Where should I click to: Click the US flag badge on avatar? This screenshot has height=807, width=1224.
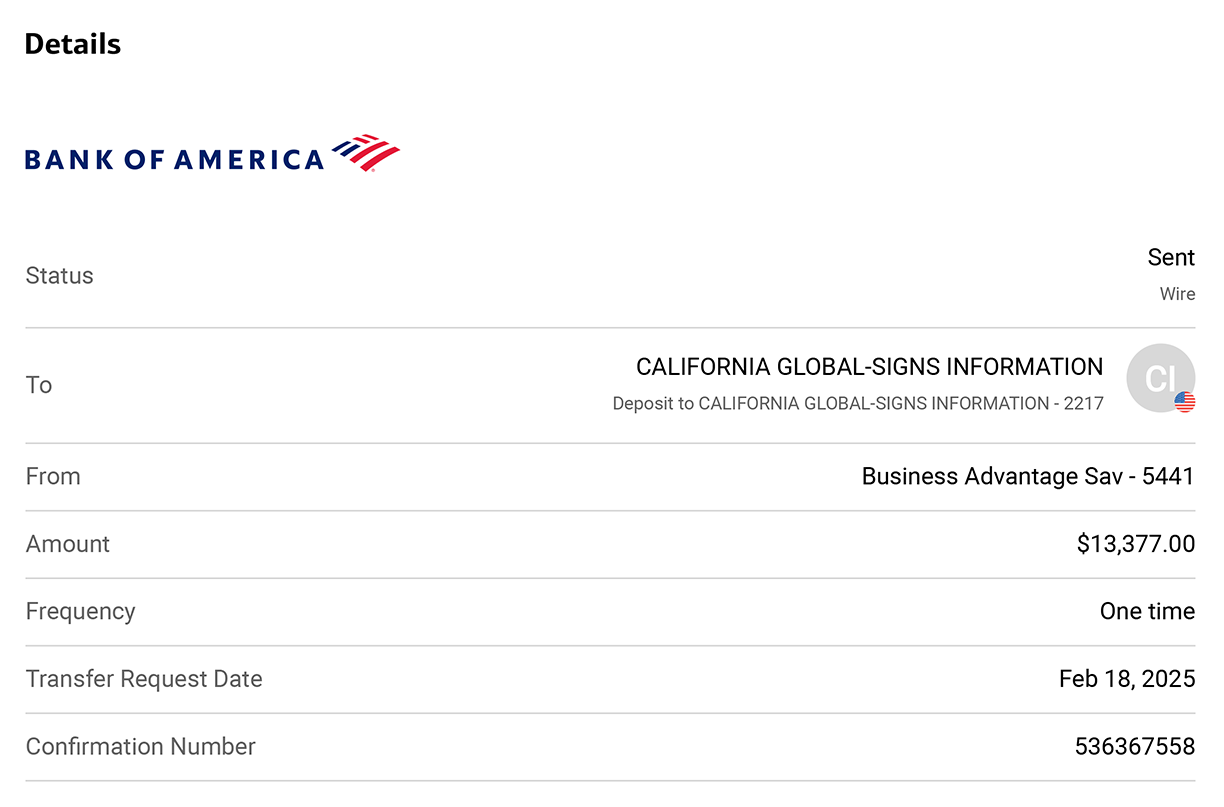pyautogui.click(x=1185, y=402)
